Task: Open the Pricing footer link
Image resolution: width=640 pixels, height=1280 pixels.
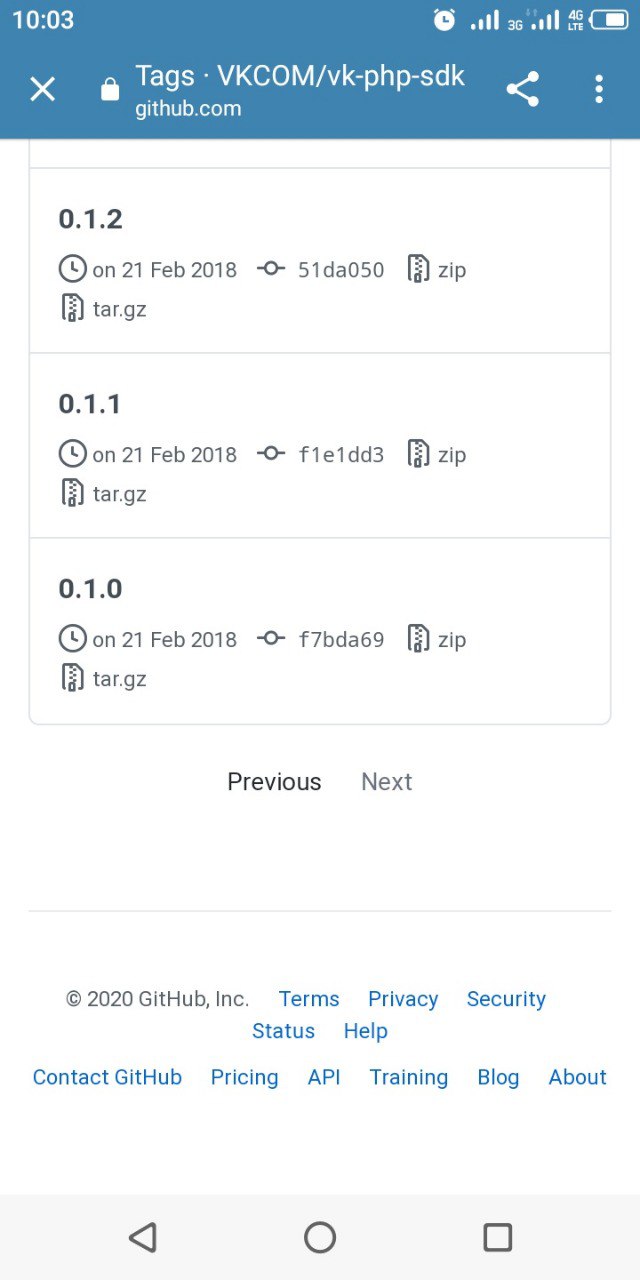Action: coord(244,1077)
